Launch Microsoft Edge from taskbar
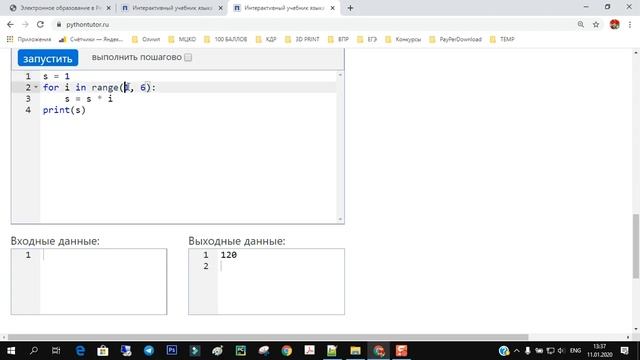The width and height of the screenshot is (640, 360). click(x=80, y=351)
